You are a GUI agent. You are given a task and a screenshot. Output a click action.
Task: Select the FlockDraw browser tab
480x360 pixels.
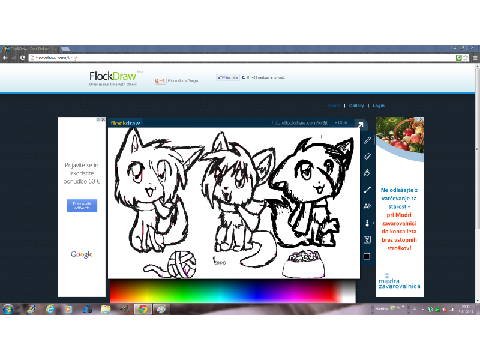coord(31,49)
